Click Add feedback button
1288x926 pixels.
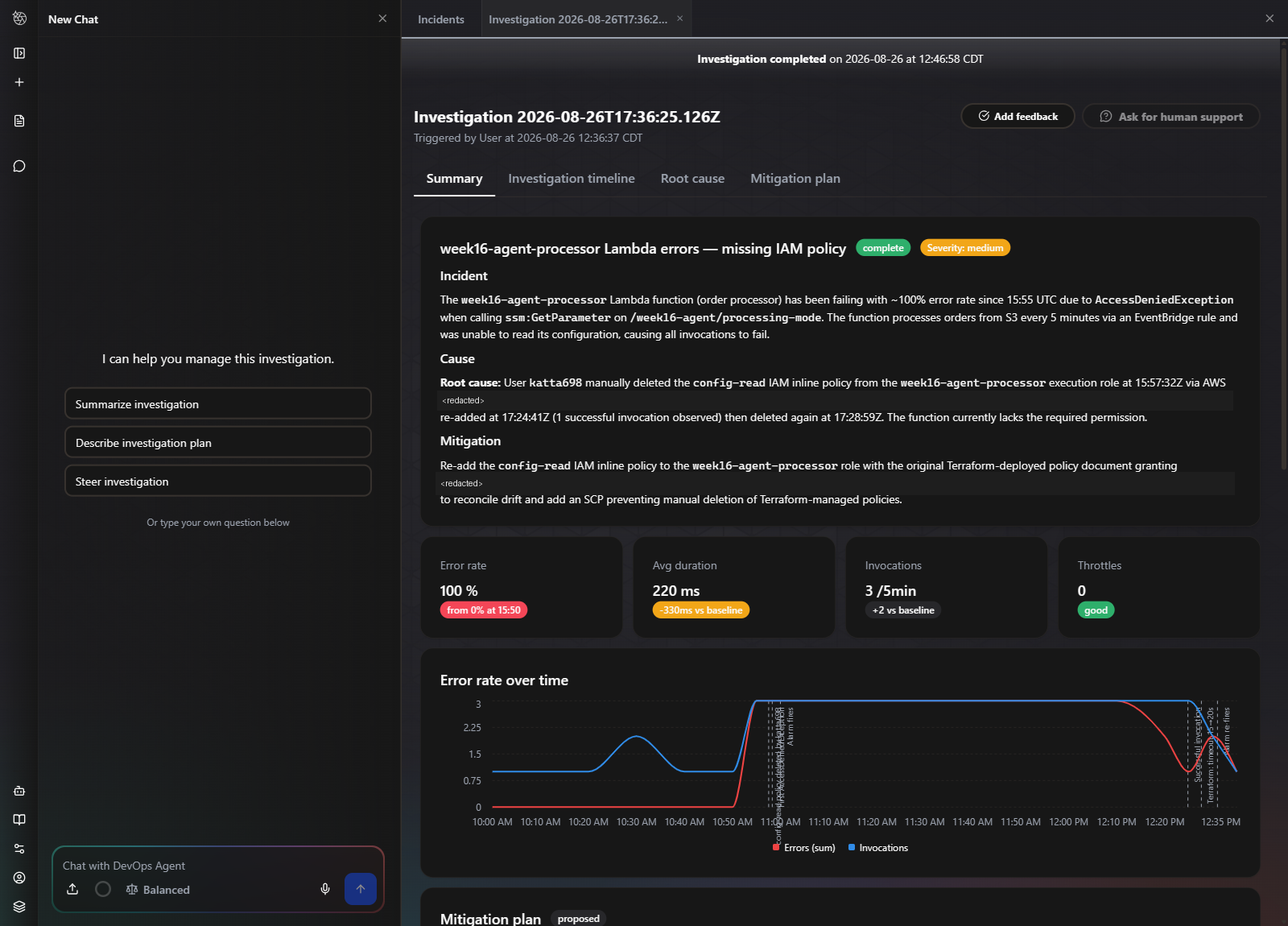point(1018,116)
